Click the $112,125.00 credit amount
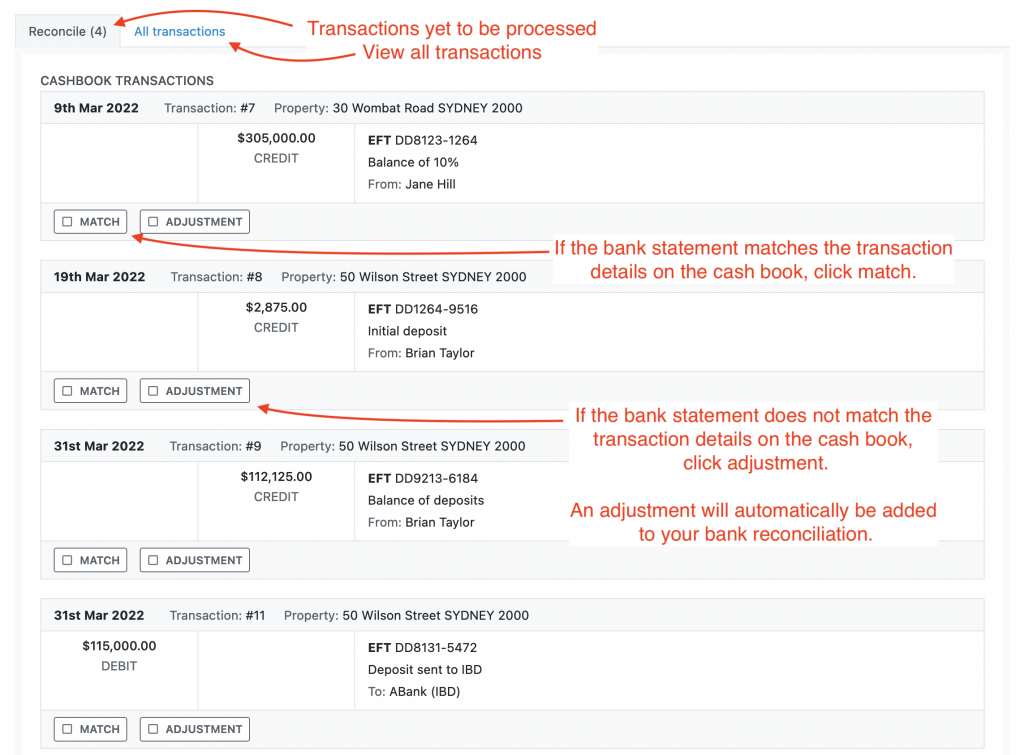Viewport: 1024px width, 755px height. (276, 477)
